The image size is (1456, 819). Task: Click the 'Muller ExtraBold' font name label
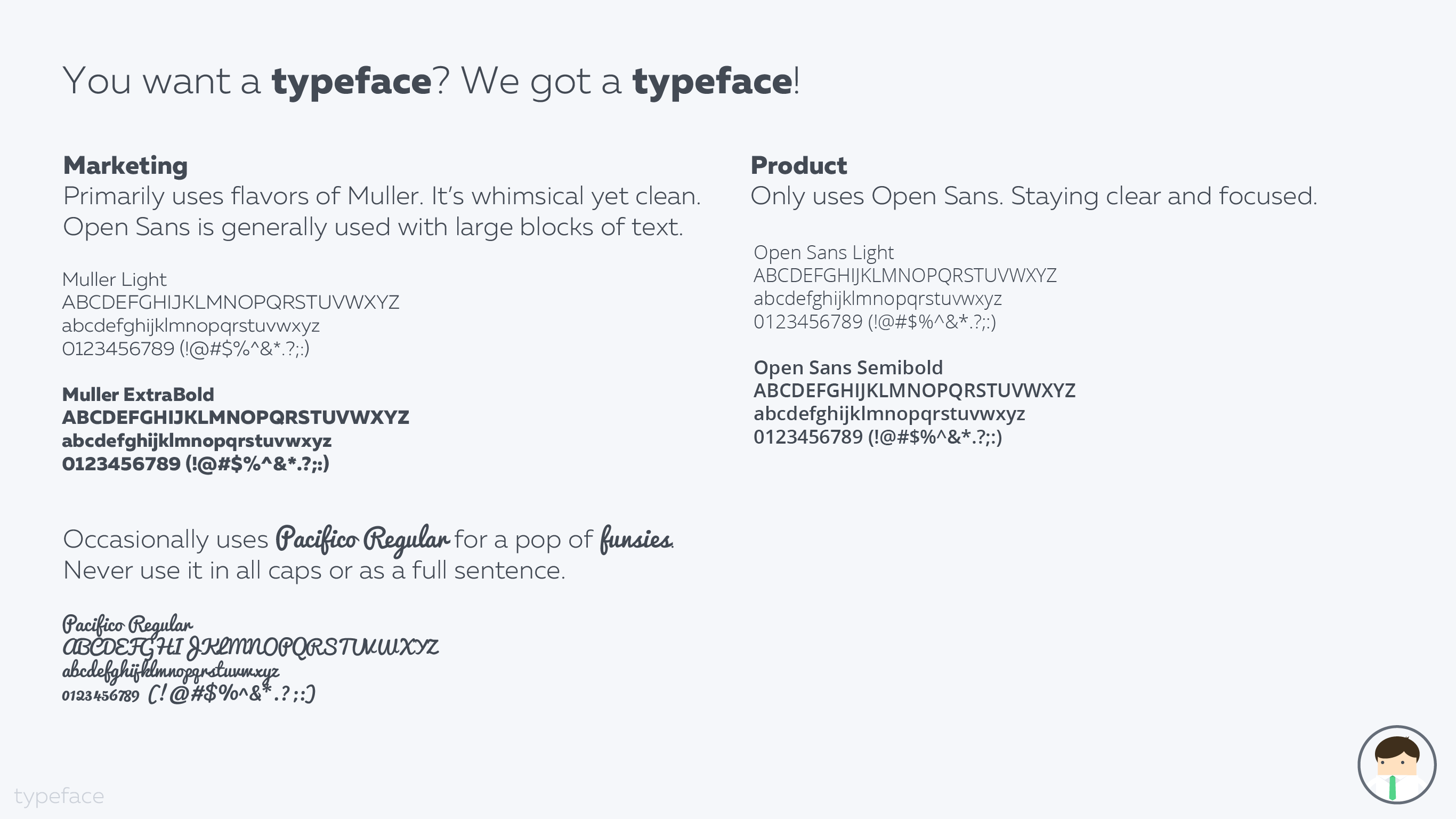click(138, 394)
